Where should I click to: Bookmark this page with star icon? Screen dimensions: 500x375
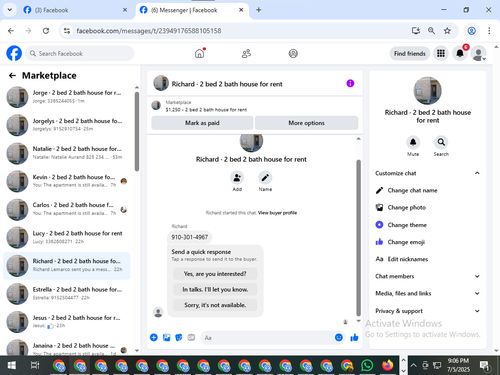[447, 31]
